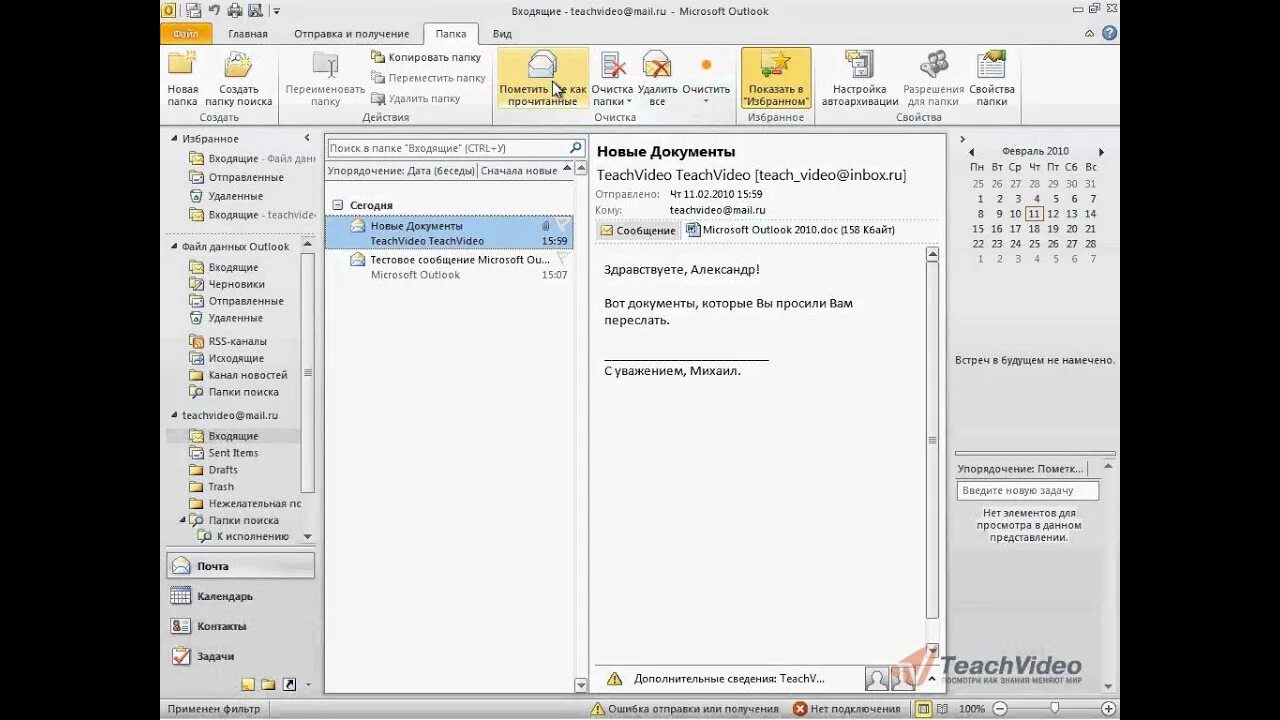Toggle Показать в Избранном button
The height and width of the screenshot is (720, 1280).
(x=776, y=79)
